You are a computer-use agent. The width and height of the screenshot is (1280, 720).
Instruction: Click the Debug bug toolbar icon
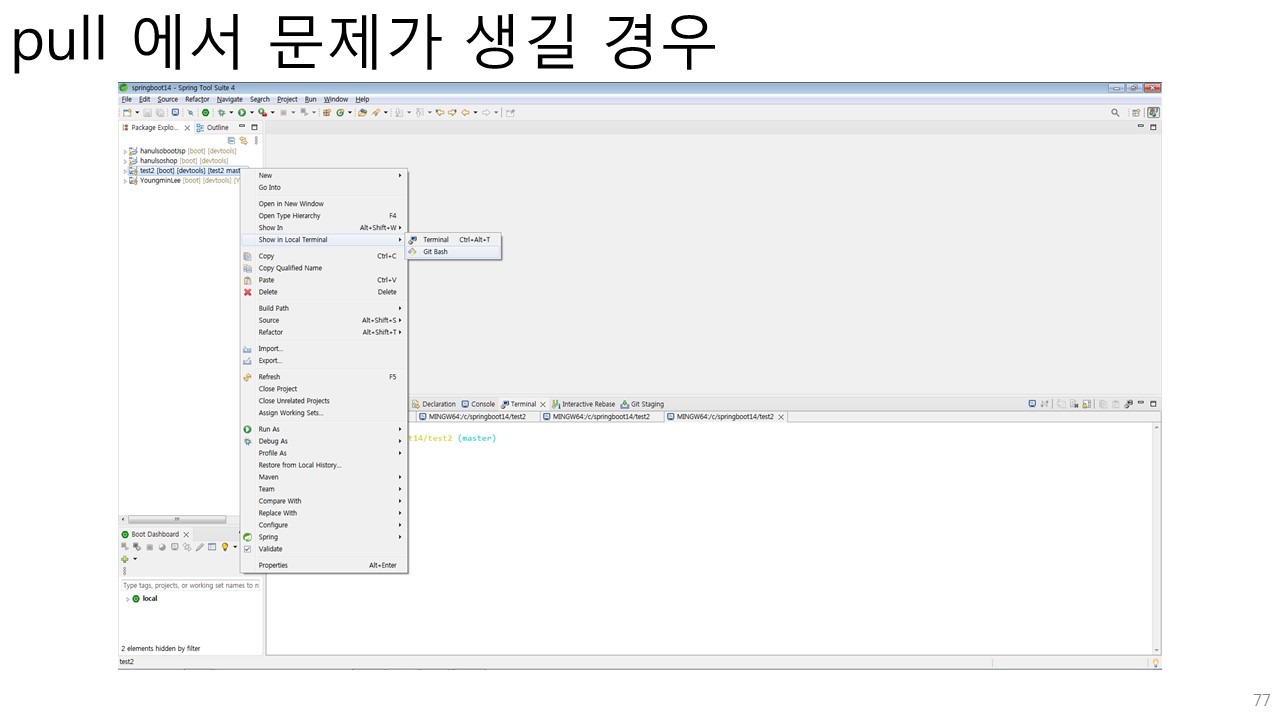tap(221, 113)
